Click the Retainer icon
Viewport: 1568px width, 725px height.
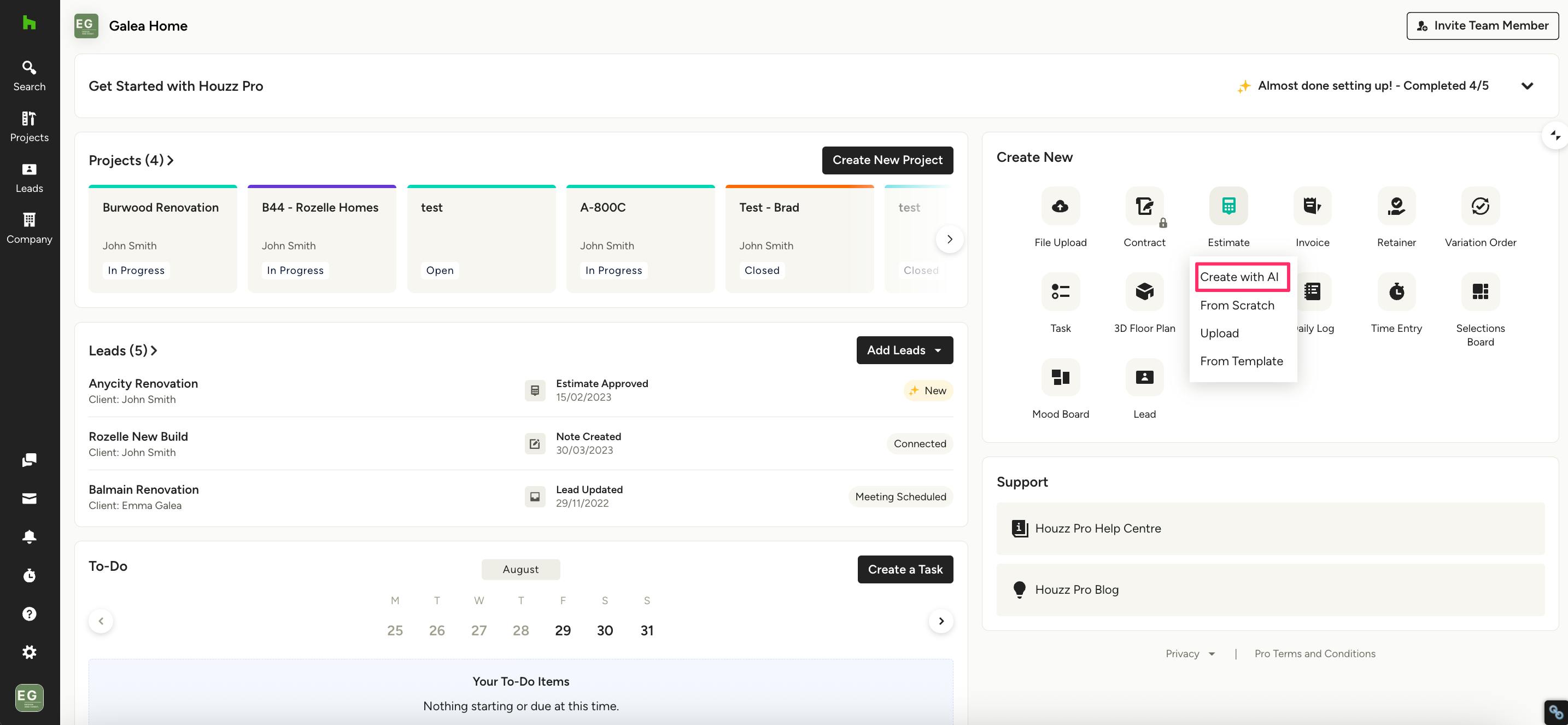(x=1396, y=206)
